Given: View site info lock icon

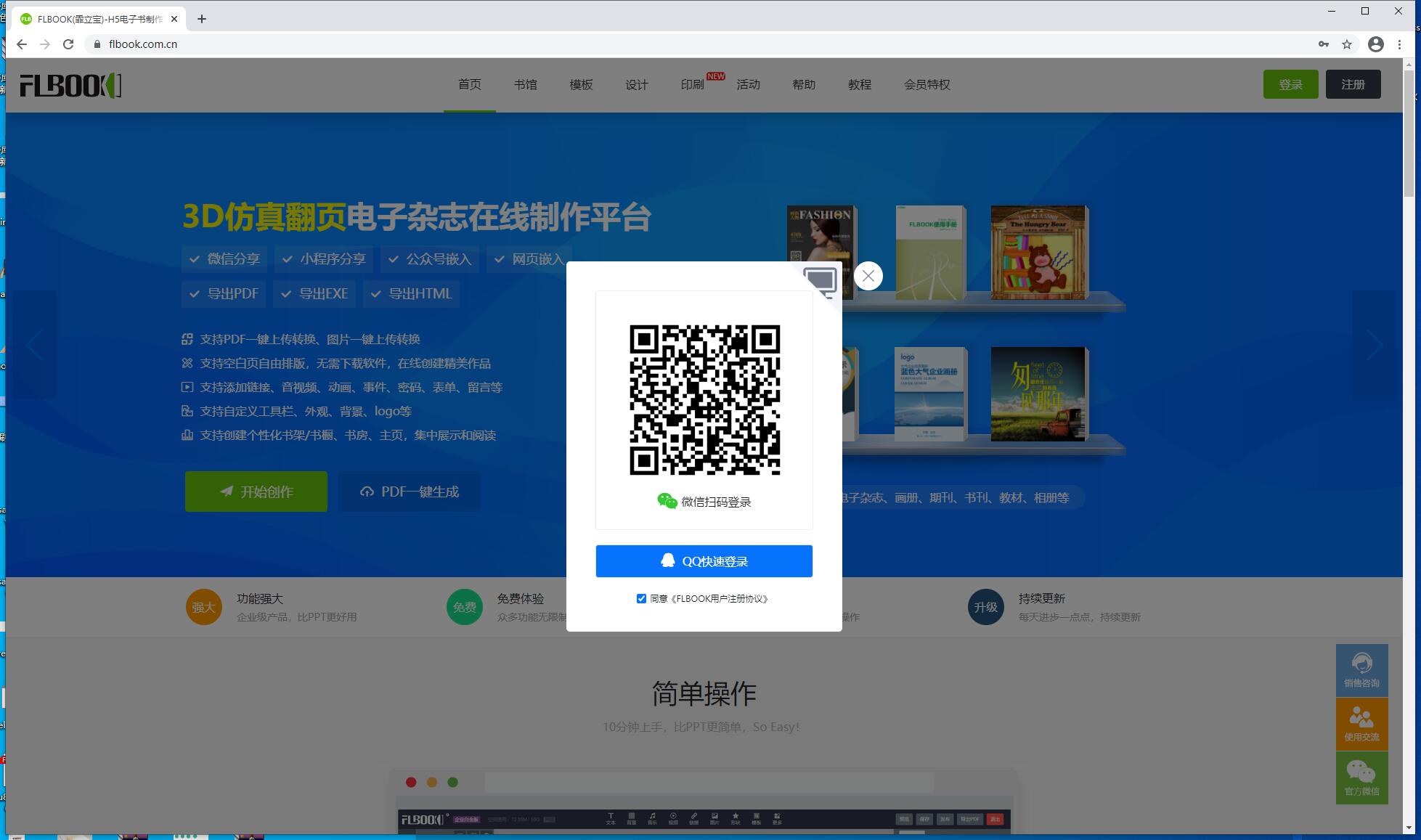Looking at the screenshot, I should point(97,44).
